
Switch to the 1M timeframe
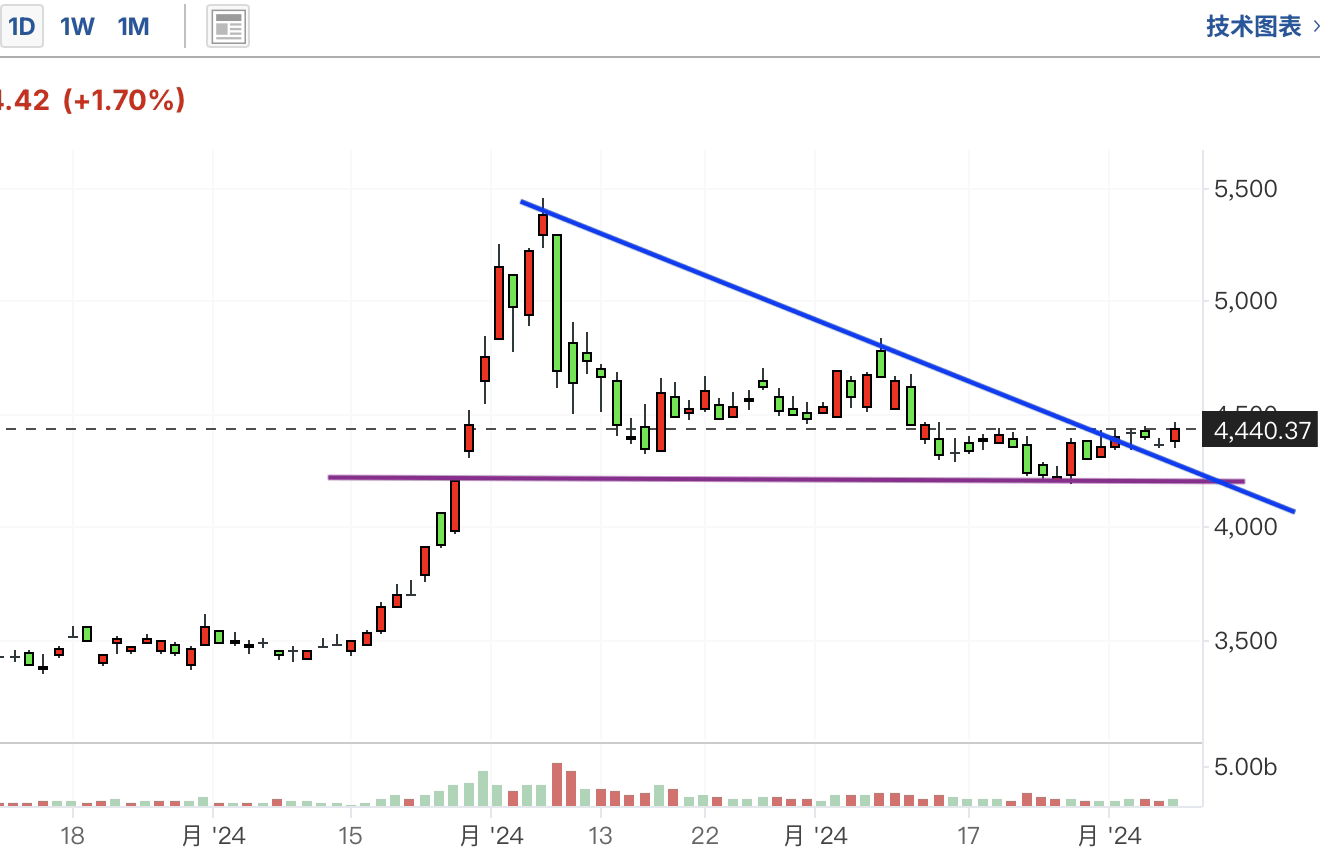coord(133,27)
